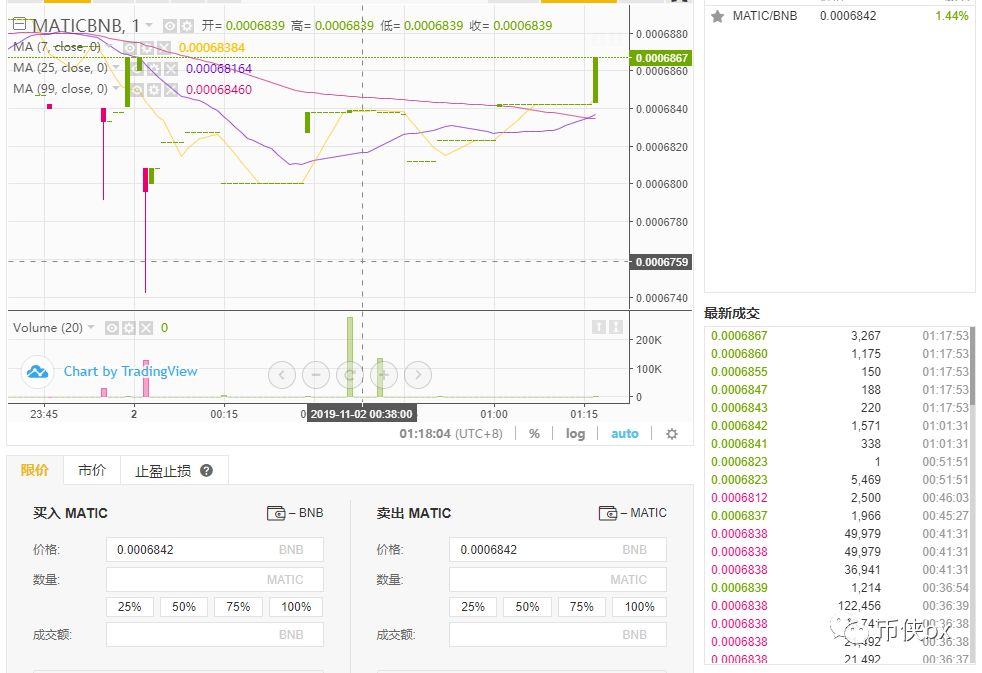This screenshot has height=673, width=982.
Task: Click sell total BNB field
Action: [558, 635]
